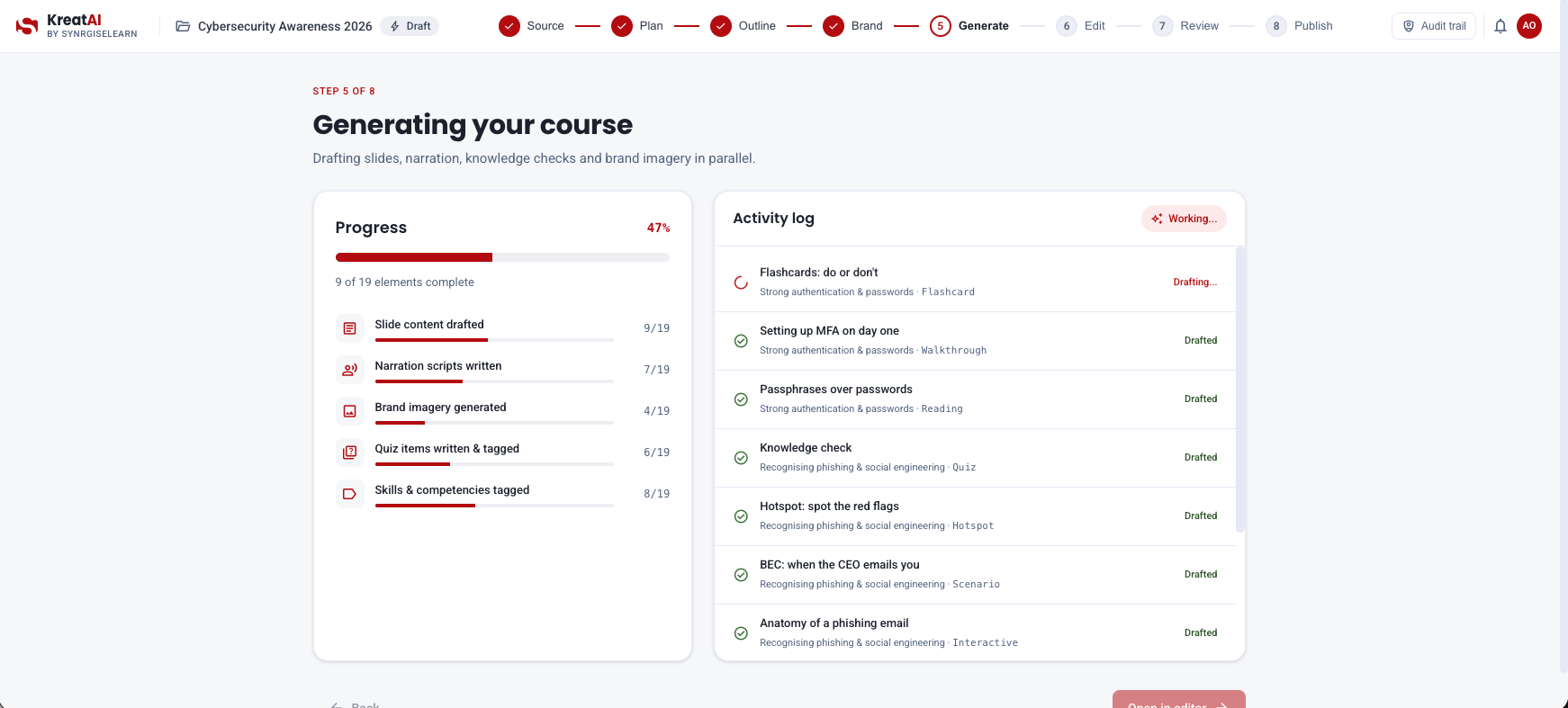The image size is (1568, 708).
Task: Click the Working... status badge
Action: coord(1184,219)
